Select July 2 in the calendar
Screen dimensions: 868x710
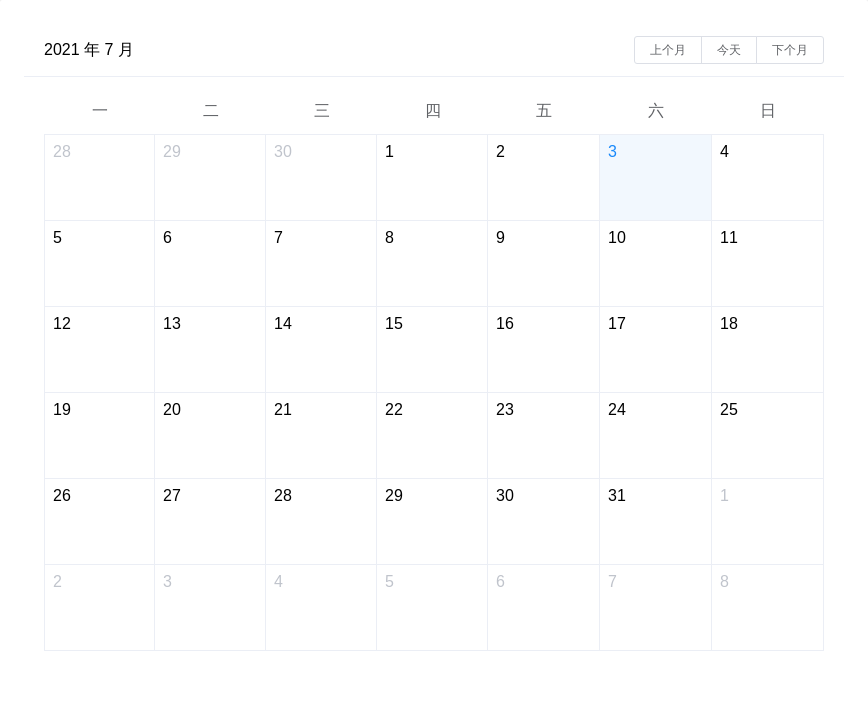pyautogui.click(x=543, y=178)
